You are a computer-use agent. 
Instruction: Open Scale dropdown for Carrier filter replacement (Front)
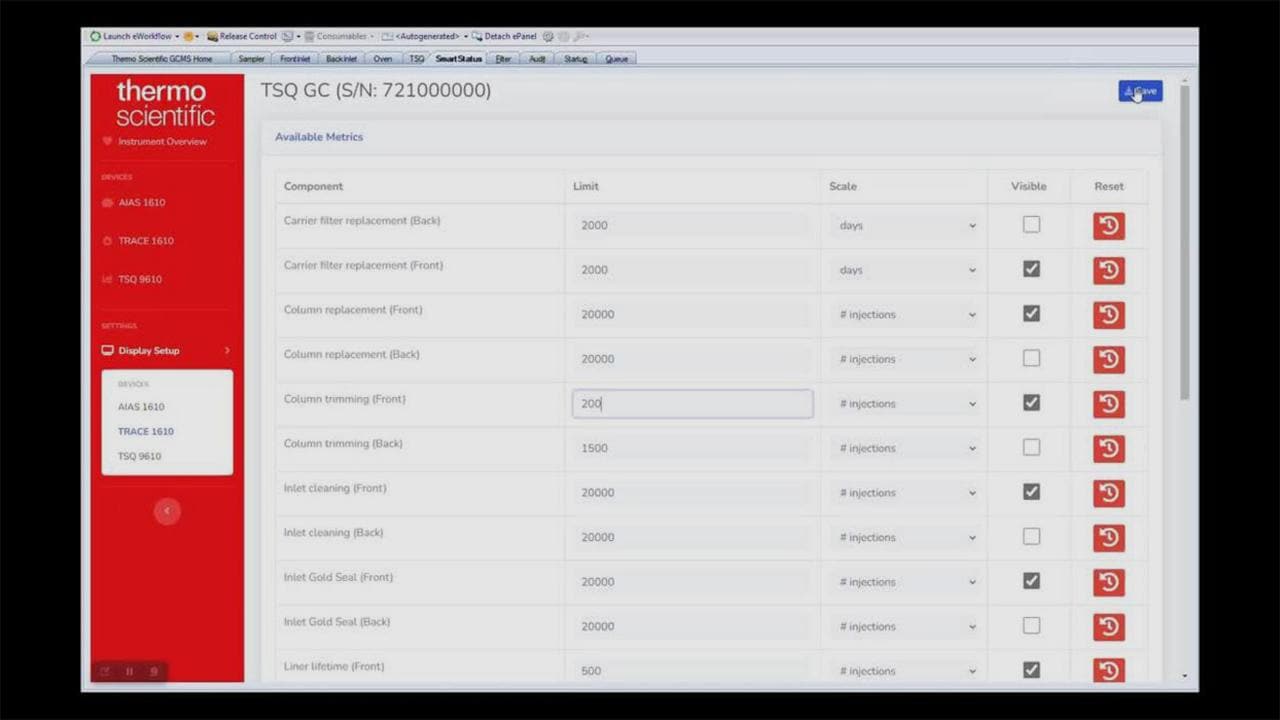pos(906,270)
